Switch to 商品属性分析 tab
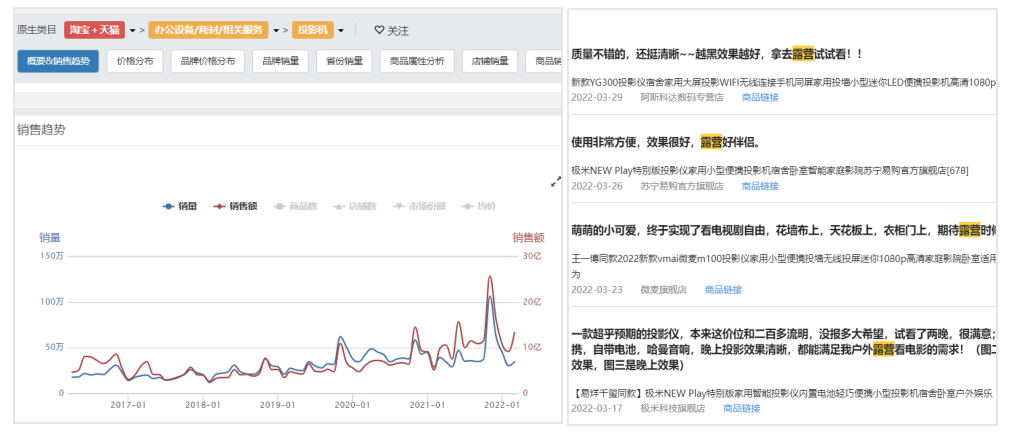This screenshot has width=1013, height=436. click(x=417, y=61)
